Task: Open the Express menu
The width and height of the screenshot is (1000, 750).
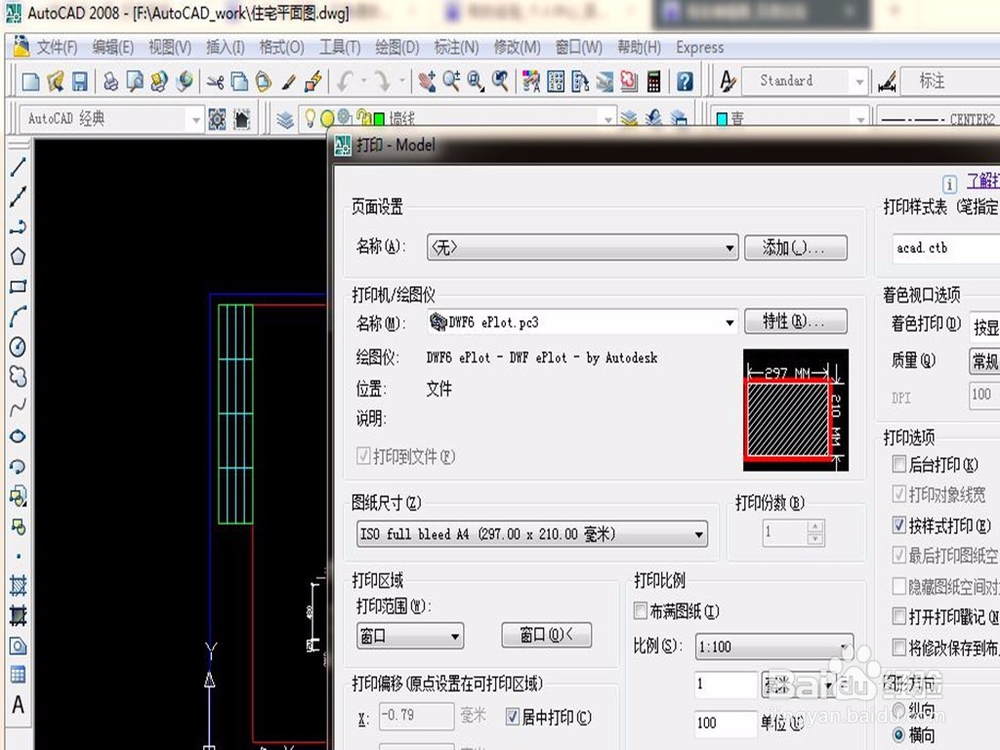Action: (x=700, y=47)
